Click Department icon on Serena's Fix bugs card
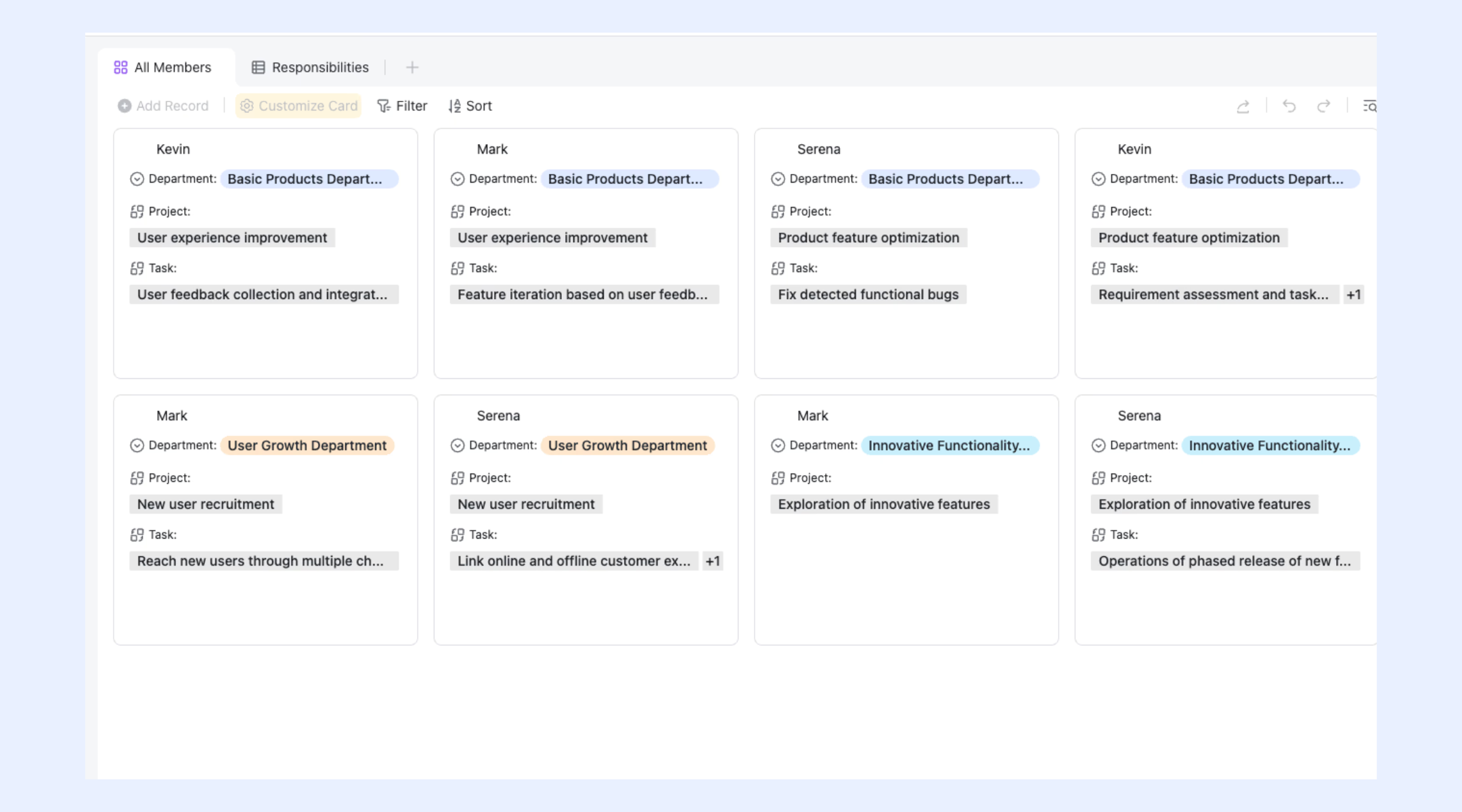Image resolution: width=1462 pixels, height=812 pixels. (x=778, y=179)
